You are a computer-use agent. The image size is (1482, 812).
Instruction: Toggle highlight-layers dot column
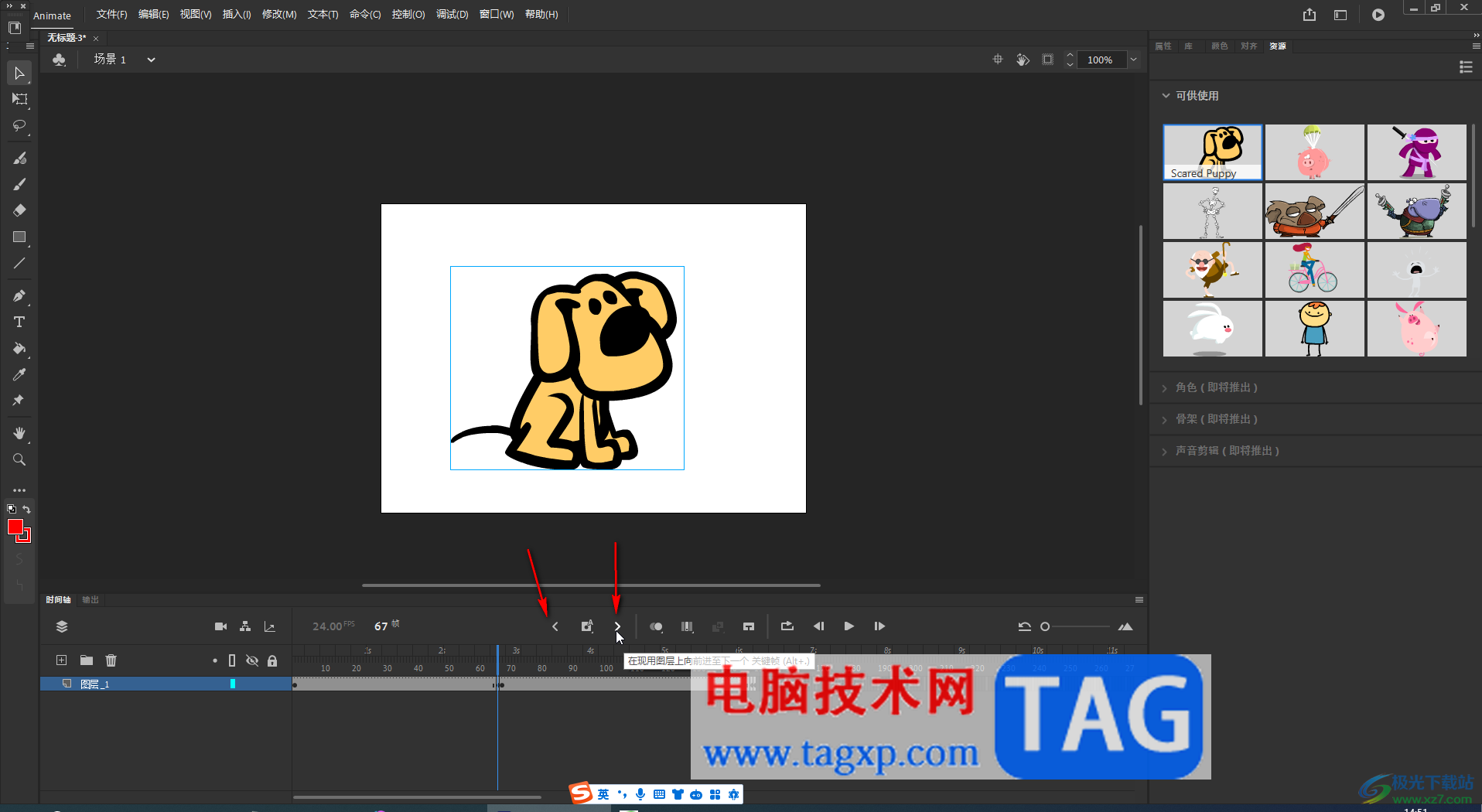tap(214, 660)
